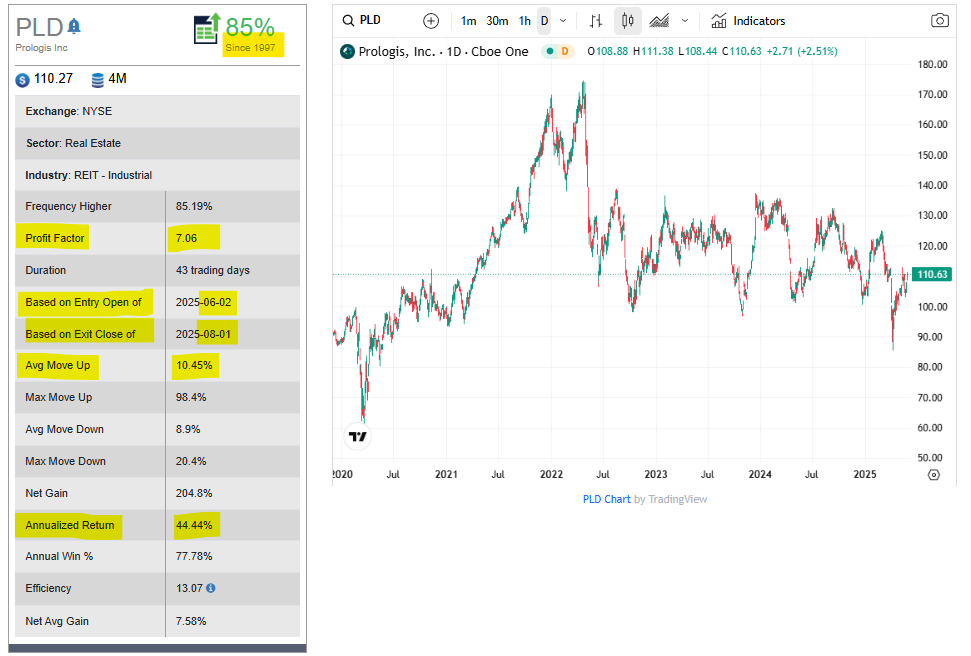The image size is (971, 656).
Task: Select the 1m interval
Action: pyautogui.click(x=468, y=21)
